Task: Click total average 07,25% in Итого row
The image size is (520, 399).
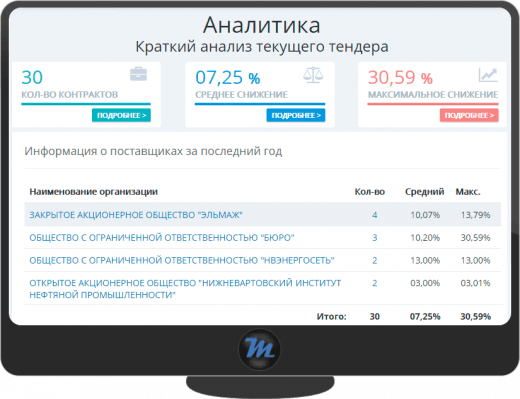Action: [425, 316]
